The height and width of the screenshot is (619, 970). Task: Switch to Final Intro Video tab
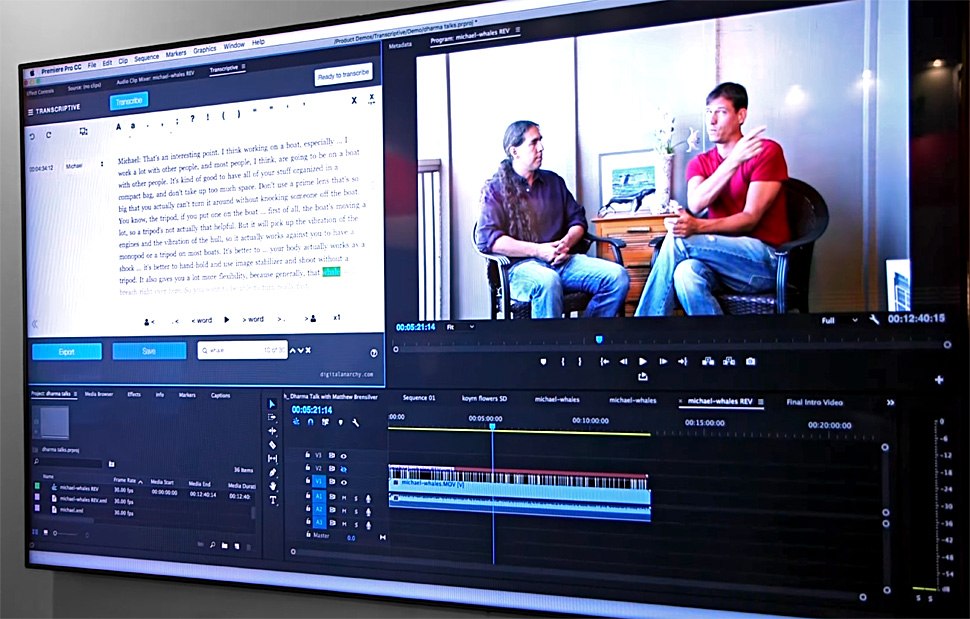[814, 403]
